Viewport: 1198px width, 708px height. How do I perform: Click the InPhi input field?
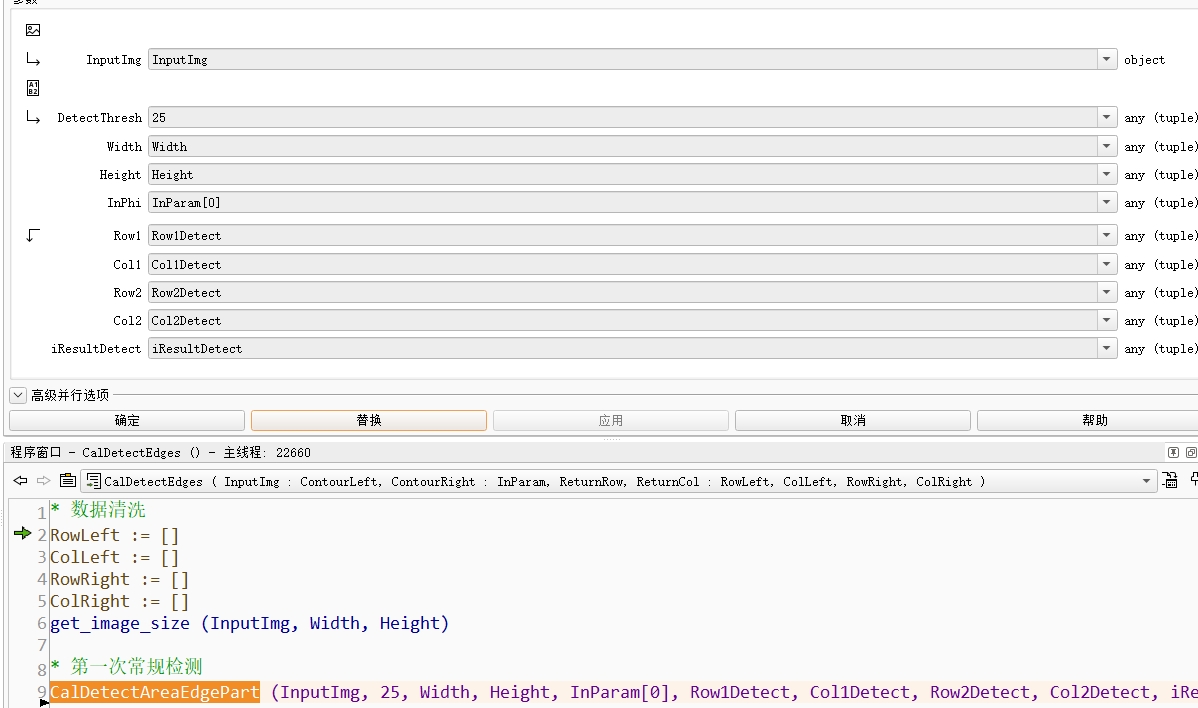[620, 203]
